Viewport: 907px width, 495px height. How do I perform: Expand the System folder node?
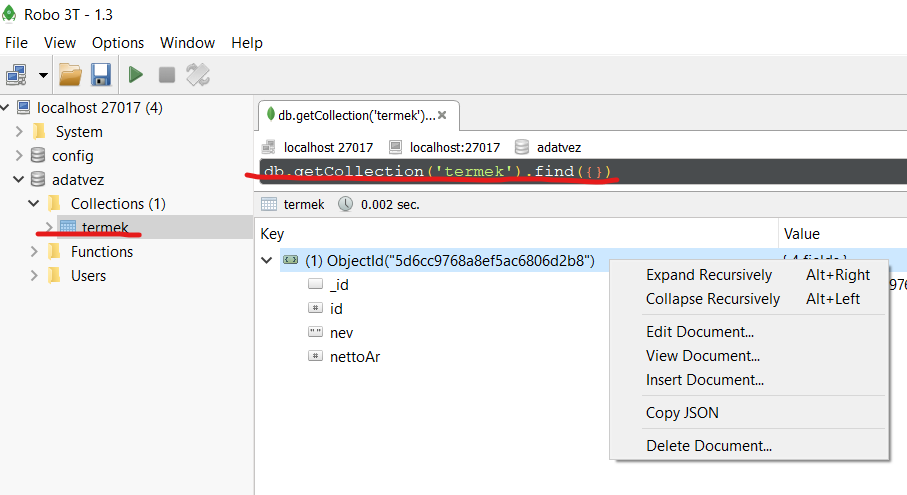[19, 131]
